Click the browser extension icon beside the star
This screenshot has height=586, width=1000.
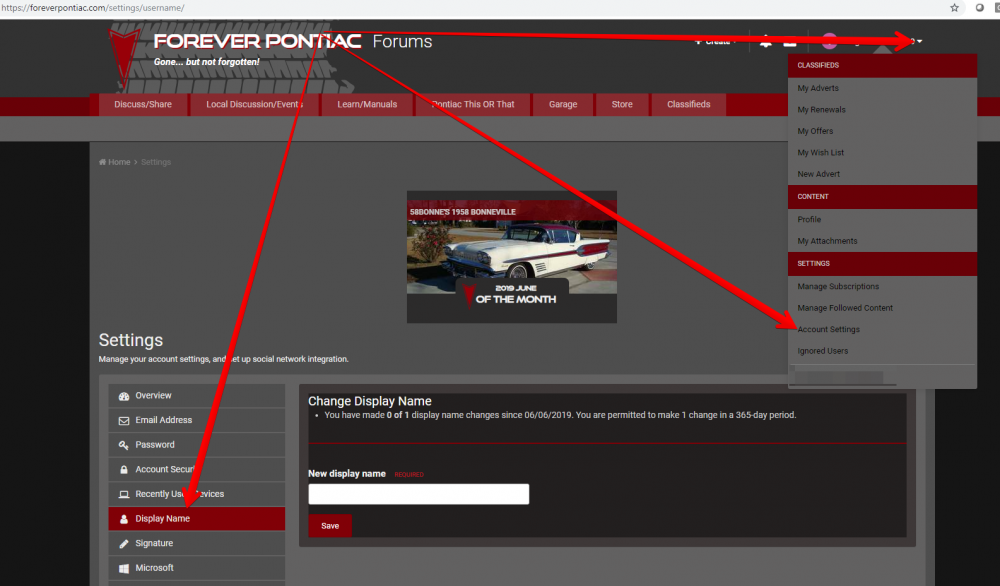pos(980,8)
